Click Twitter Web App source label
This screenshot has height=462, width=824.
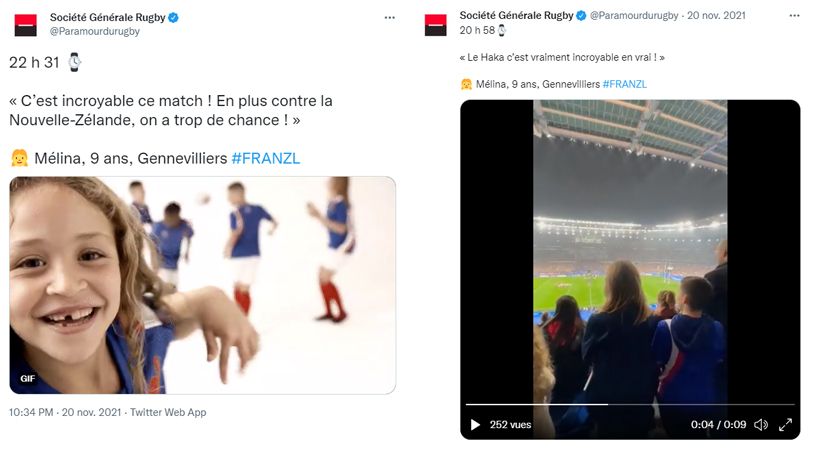click(x=168, y=413)
